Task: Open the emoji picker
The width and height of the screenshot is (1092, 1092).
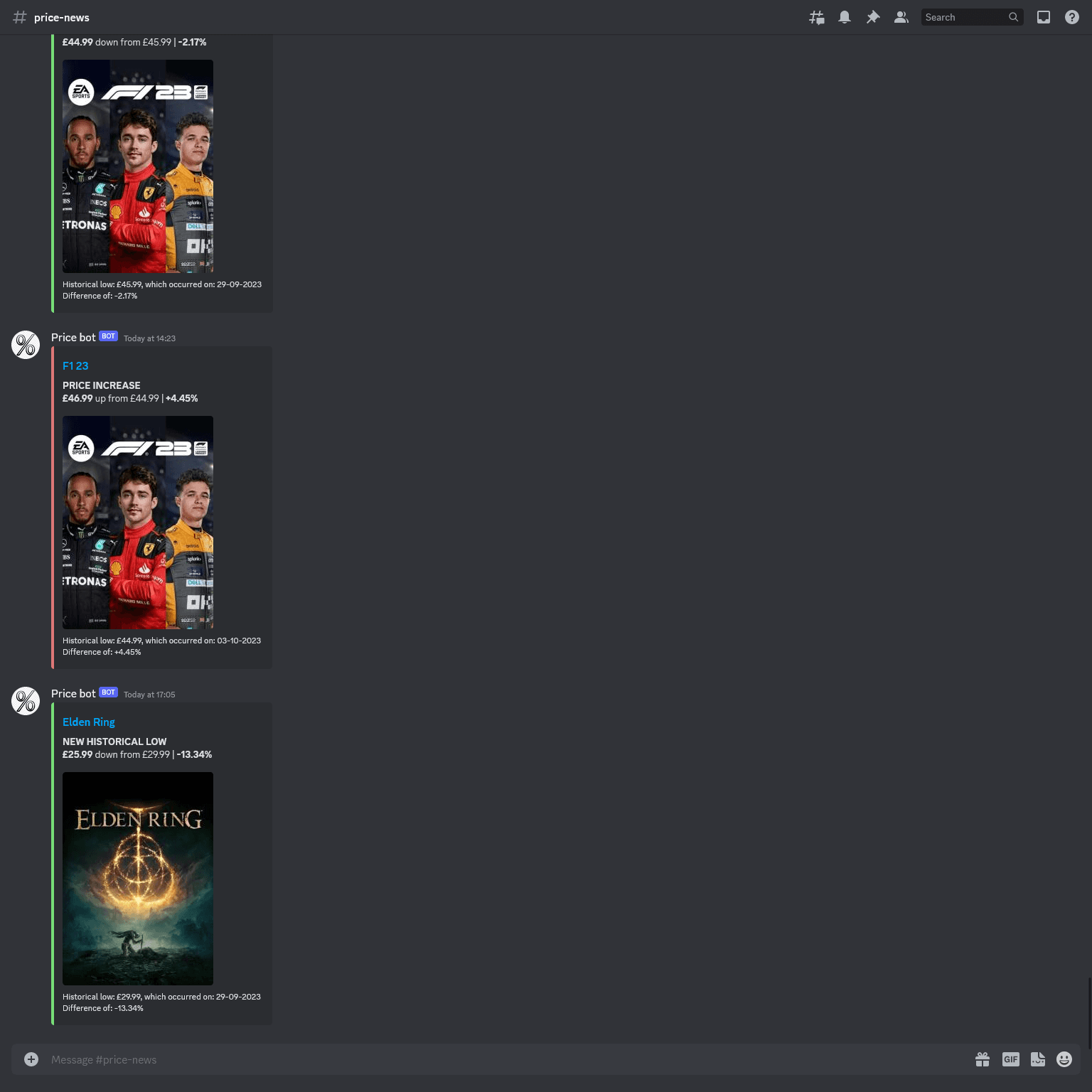Action: click(1064, 1059)
